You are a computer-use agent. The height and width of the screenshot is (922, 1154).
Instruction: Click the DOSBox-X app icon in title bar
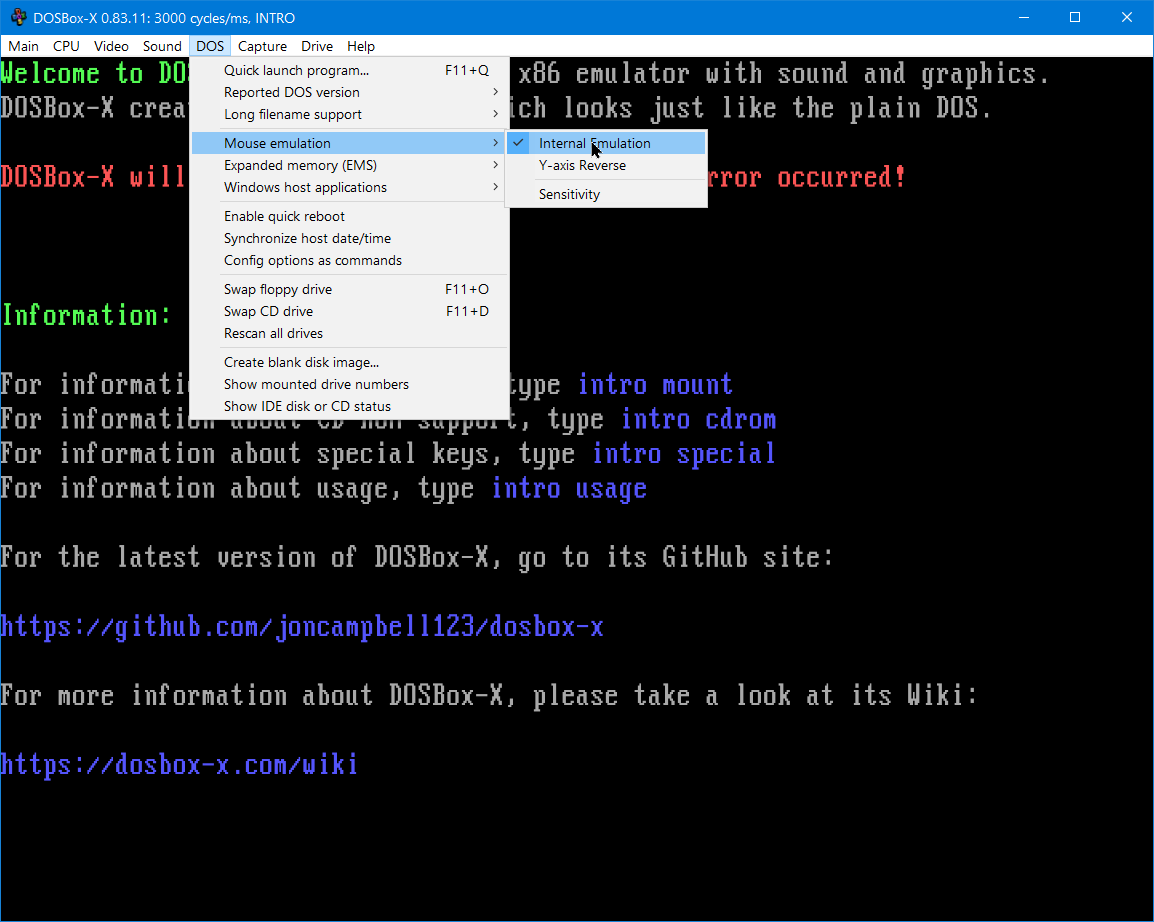pyautogui.click(x=18, y=17)
